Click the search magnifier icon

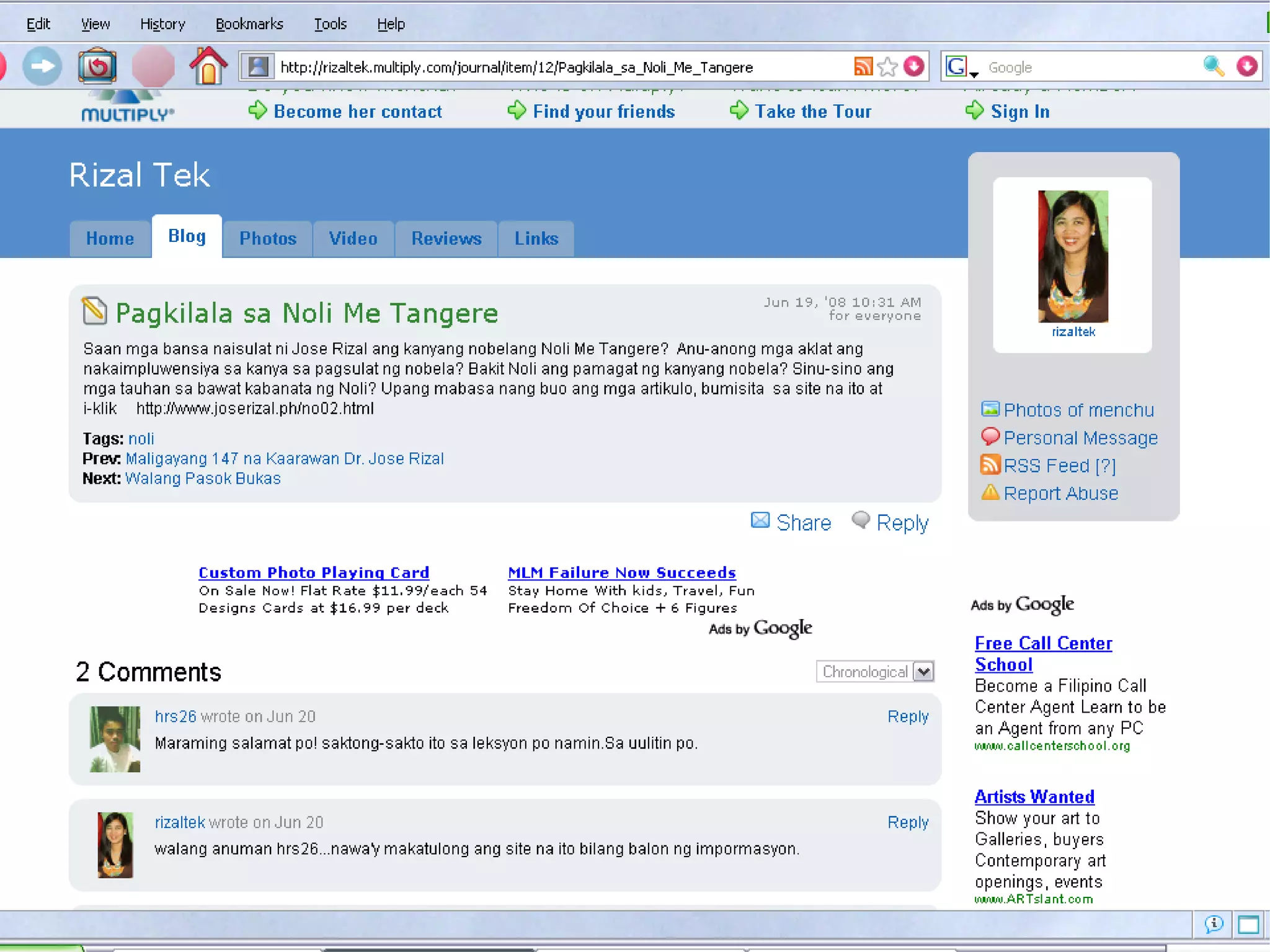(1214, 66)
